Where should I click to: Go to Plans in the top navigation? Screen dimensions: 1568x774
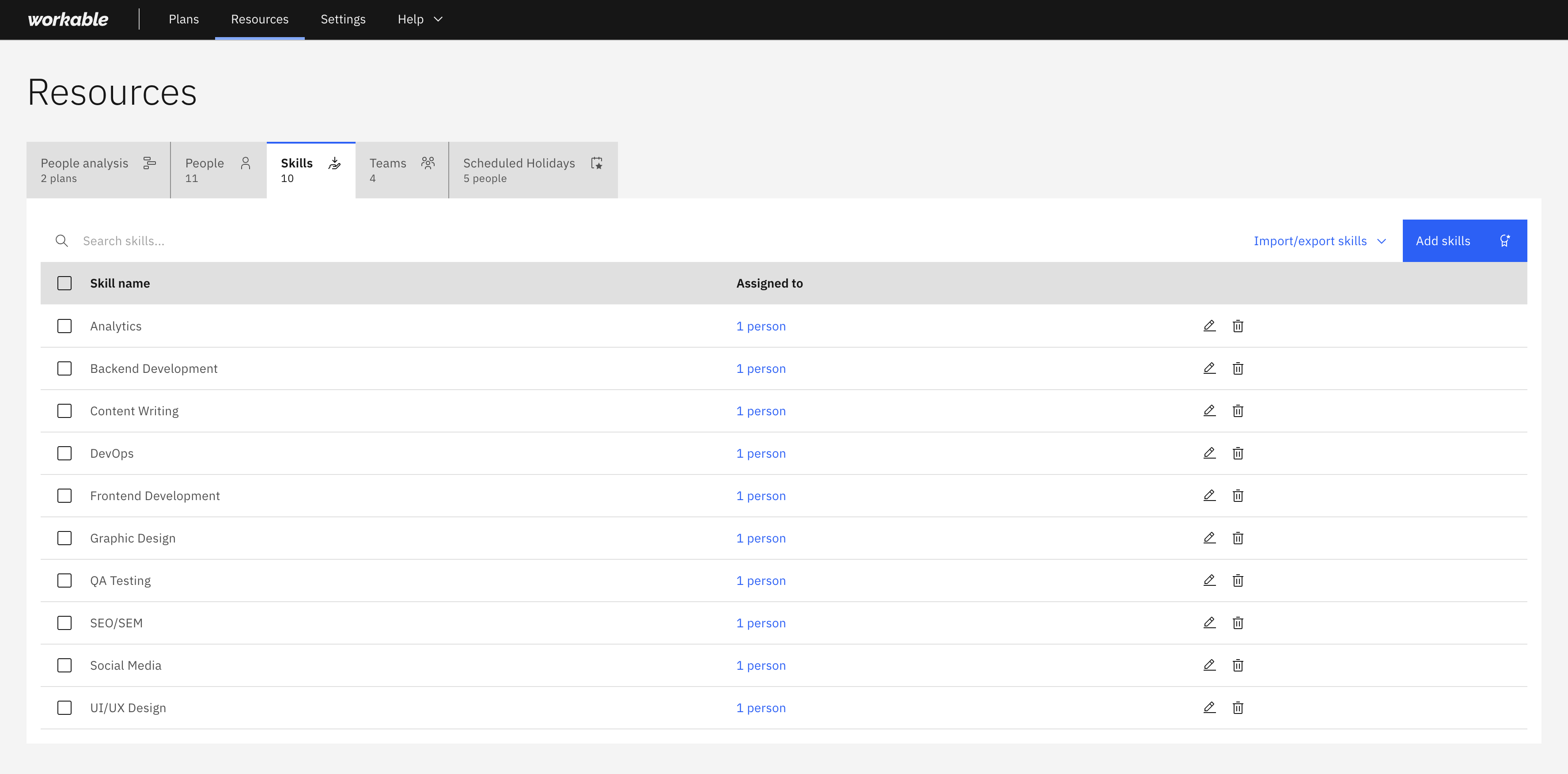[184, 19]
